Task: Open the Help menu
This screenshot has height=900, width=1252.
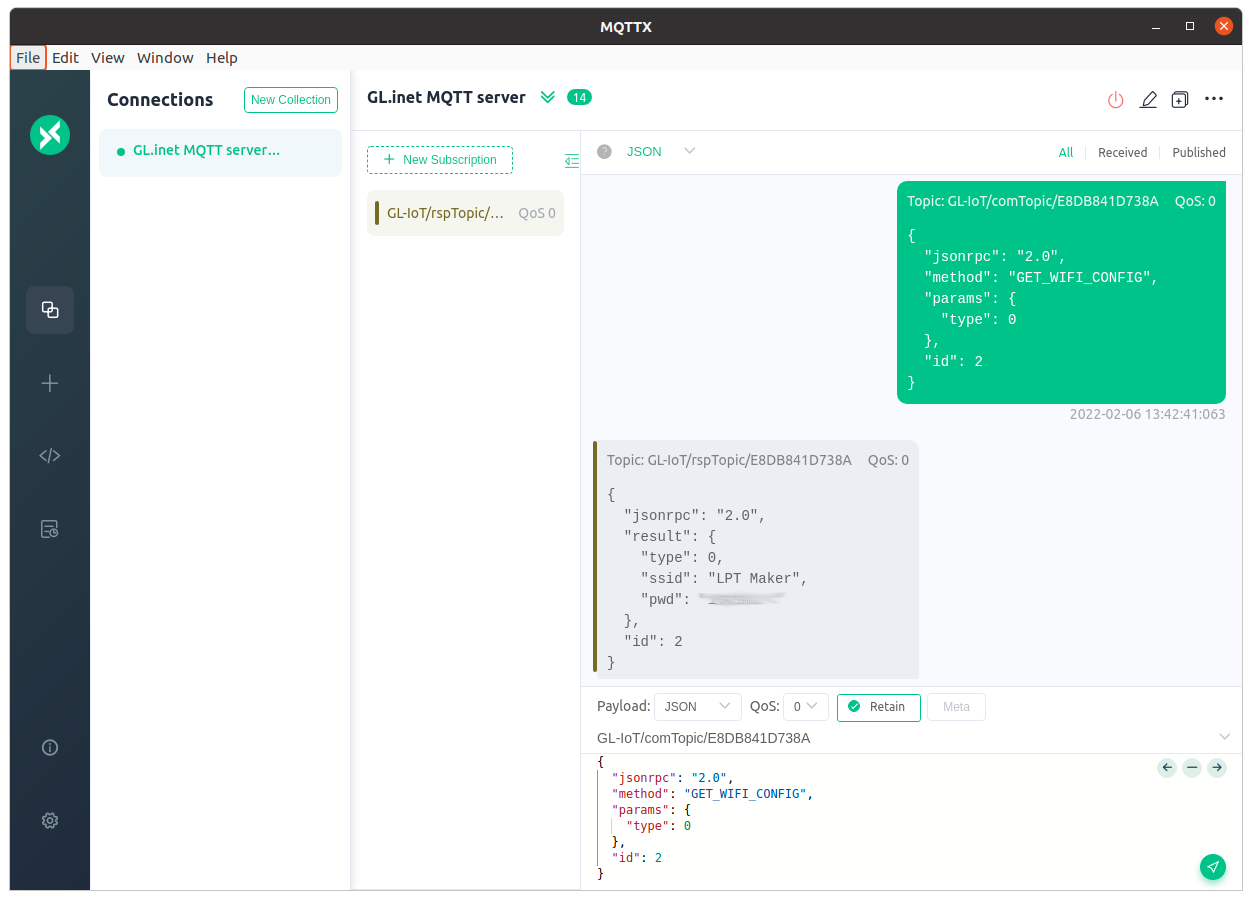Action: tap(222, 58)
